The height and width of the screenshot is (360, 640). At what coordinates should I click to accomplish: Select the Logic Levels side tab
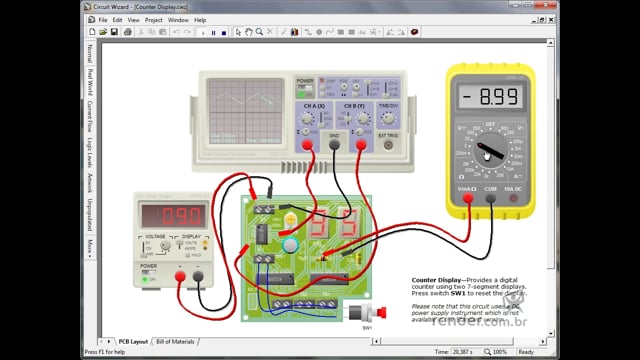(90, 152)
